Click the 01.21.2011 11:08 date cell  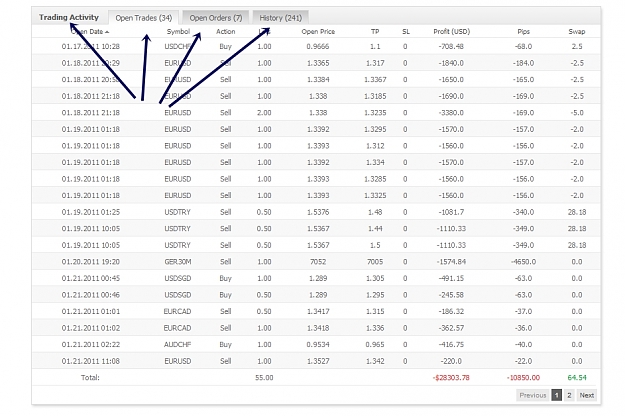pos(90,361)
